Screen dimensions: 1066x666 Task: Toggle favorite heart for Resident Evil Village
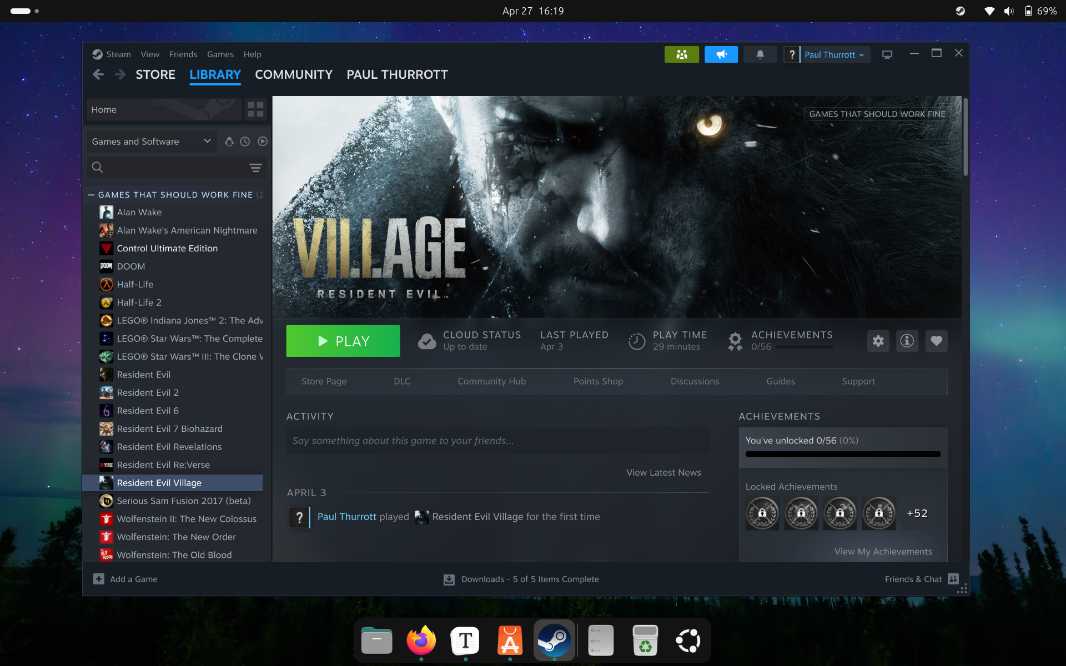click(x=936, y=341)
